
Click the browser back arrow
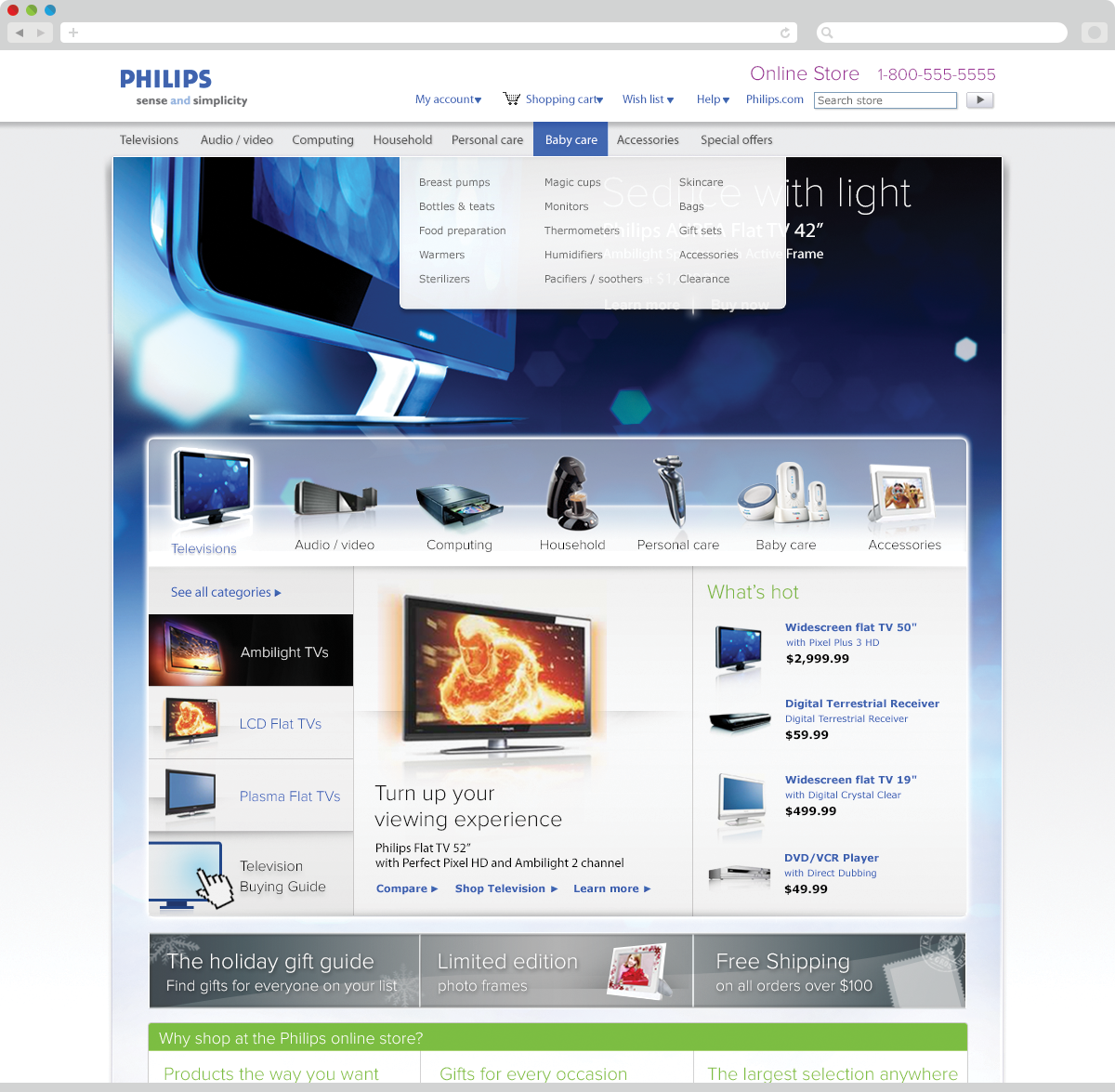point(19,33)
